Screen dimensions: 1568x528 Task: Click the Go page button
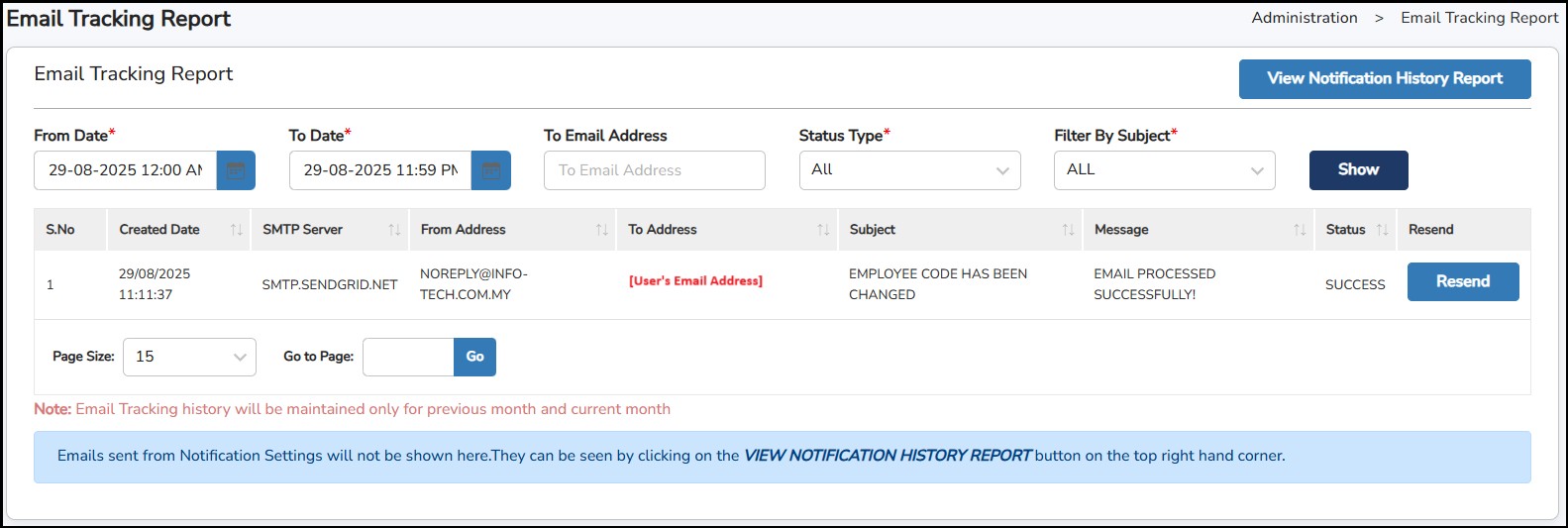tap(474, 357)
